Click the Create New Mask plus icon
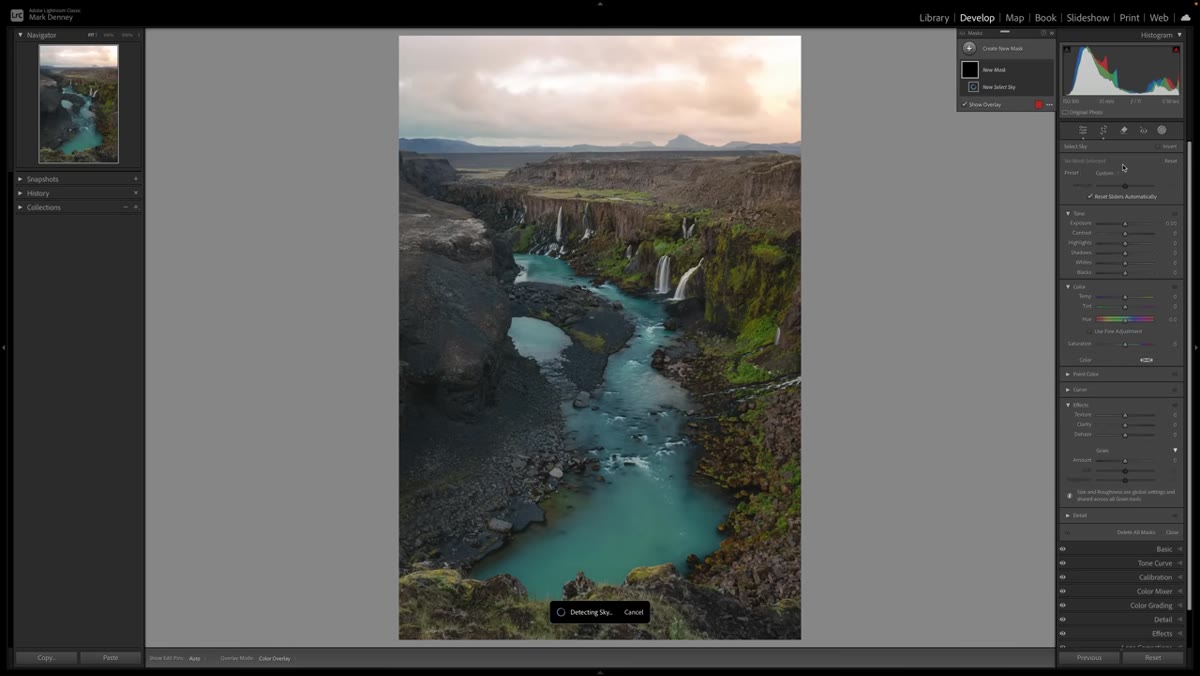 (969, 48)
